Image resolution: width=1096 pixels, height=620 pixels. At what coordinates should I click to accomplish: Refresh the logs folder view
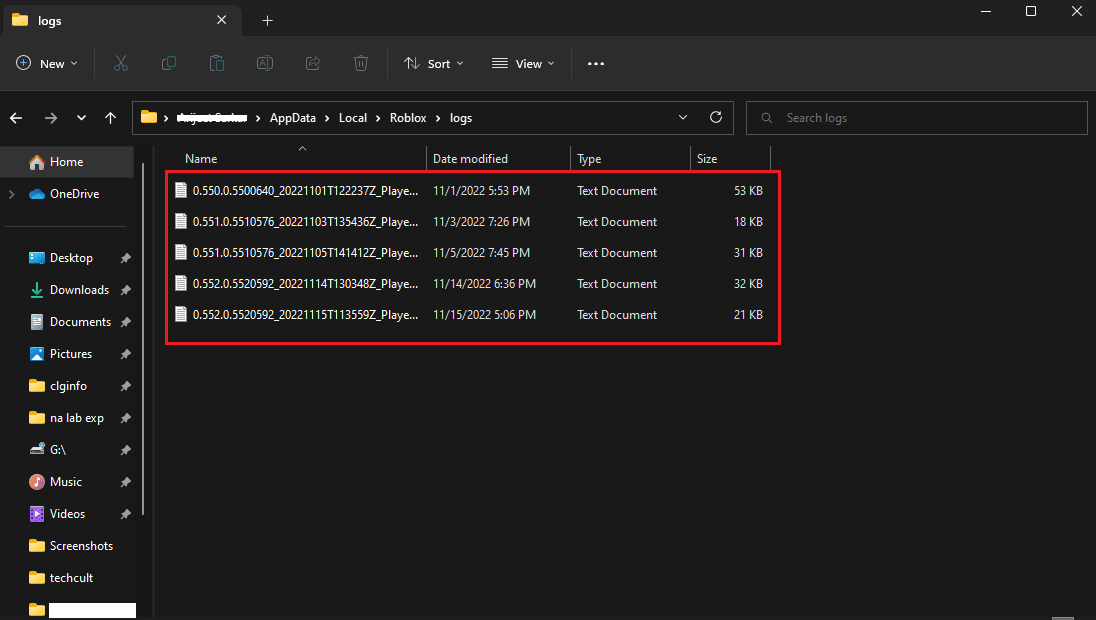pyautogui.click(x=715, y=117)
